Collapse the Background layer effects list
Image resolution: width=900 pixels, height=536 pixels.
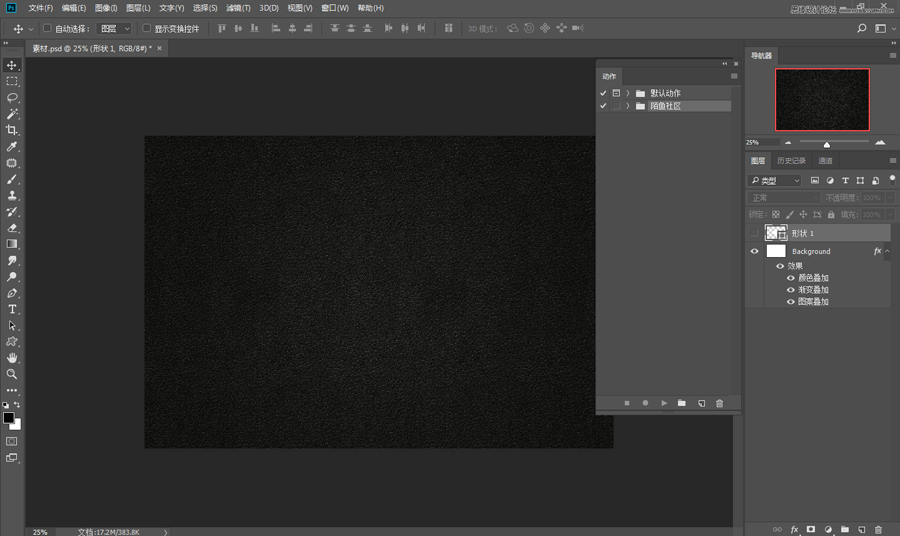(x=888, y=252)
